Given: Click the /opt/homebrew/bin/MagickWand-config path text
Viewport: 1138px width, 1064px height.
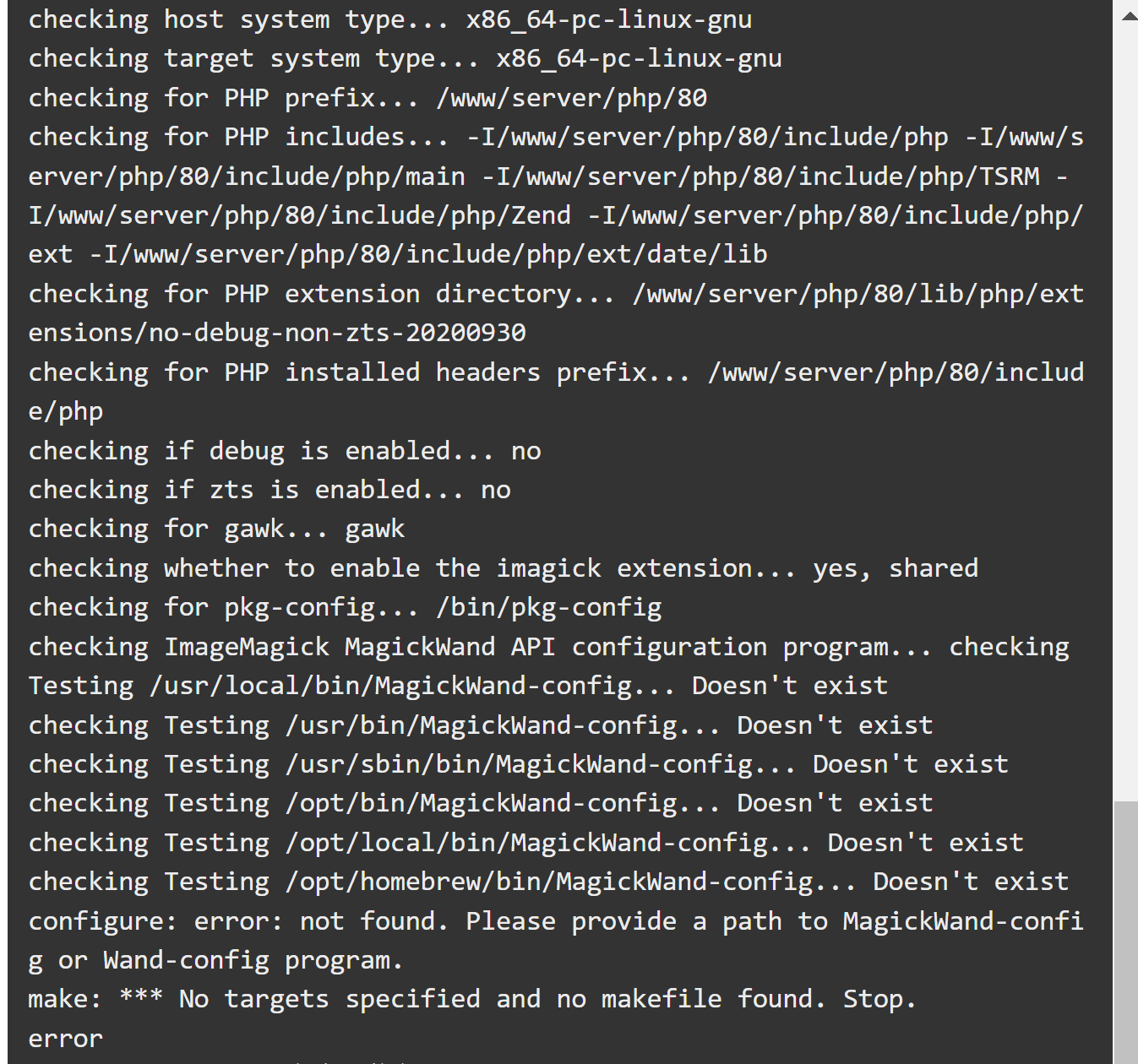Looking at the screenshot, I should click(x=548, y=882).
